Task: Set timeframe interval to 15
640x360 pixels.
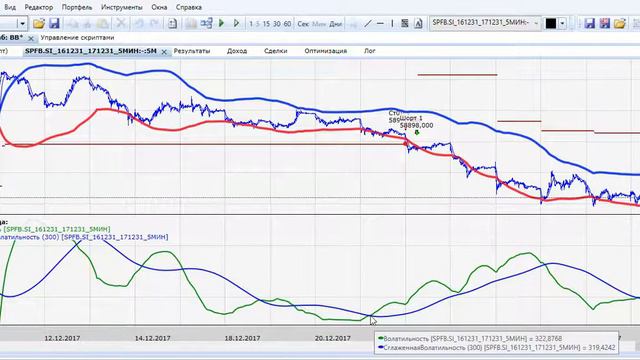Action: (266, 24)
